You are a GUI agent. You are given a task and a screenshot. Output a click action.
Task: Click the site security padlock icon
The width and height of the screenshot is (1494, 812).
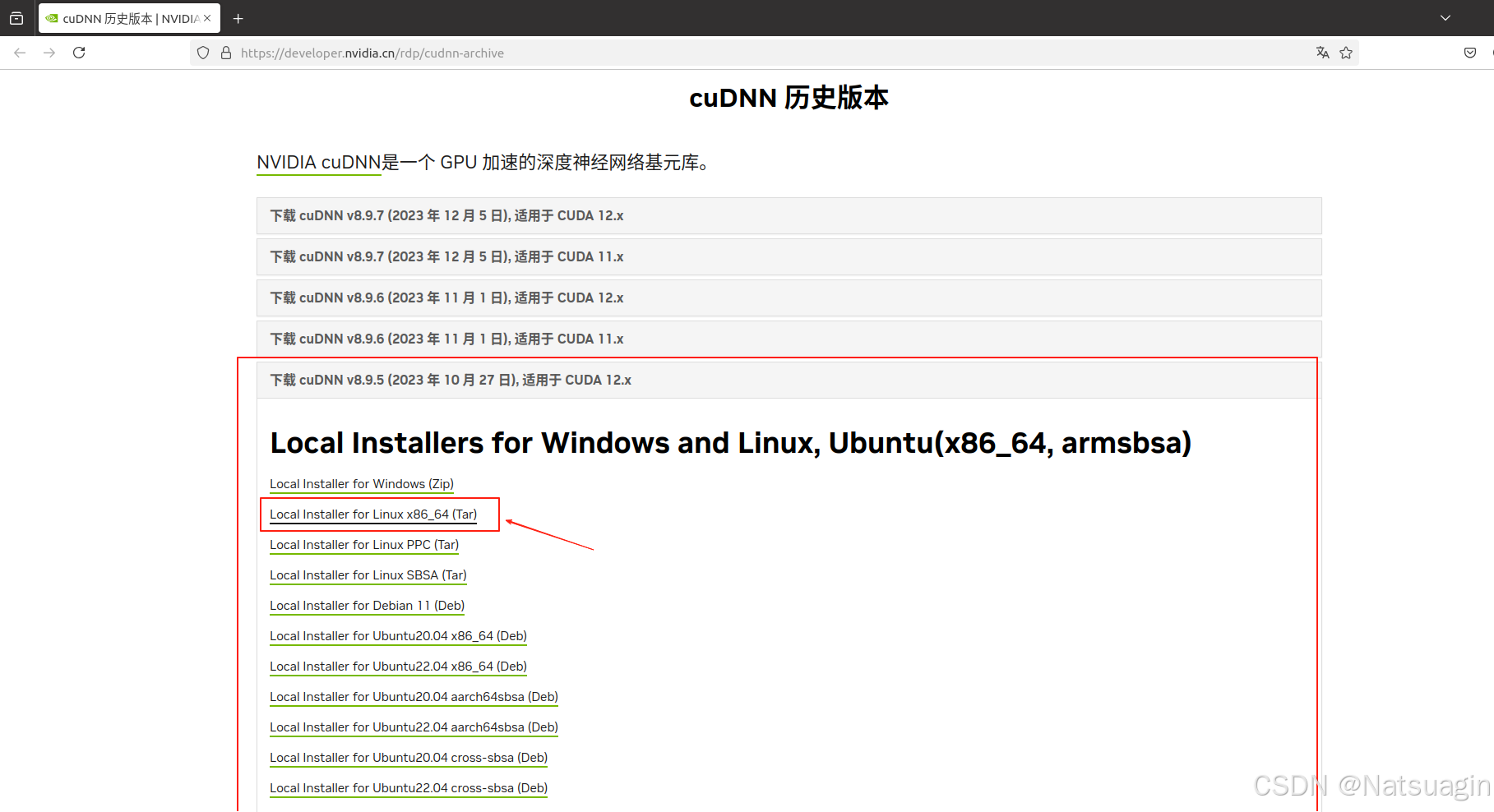[226, 53]
